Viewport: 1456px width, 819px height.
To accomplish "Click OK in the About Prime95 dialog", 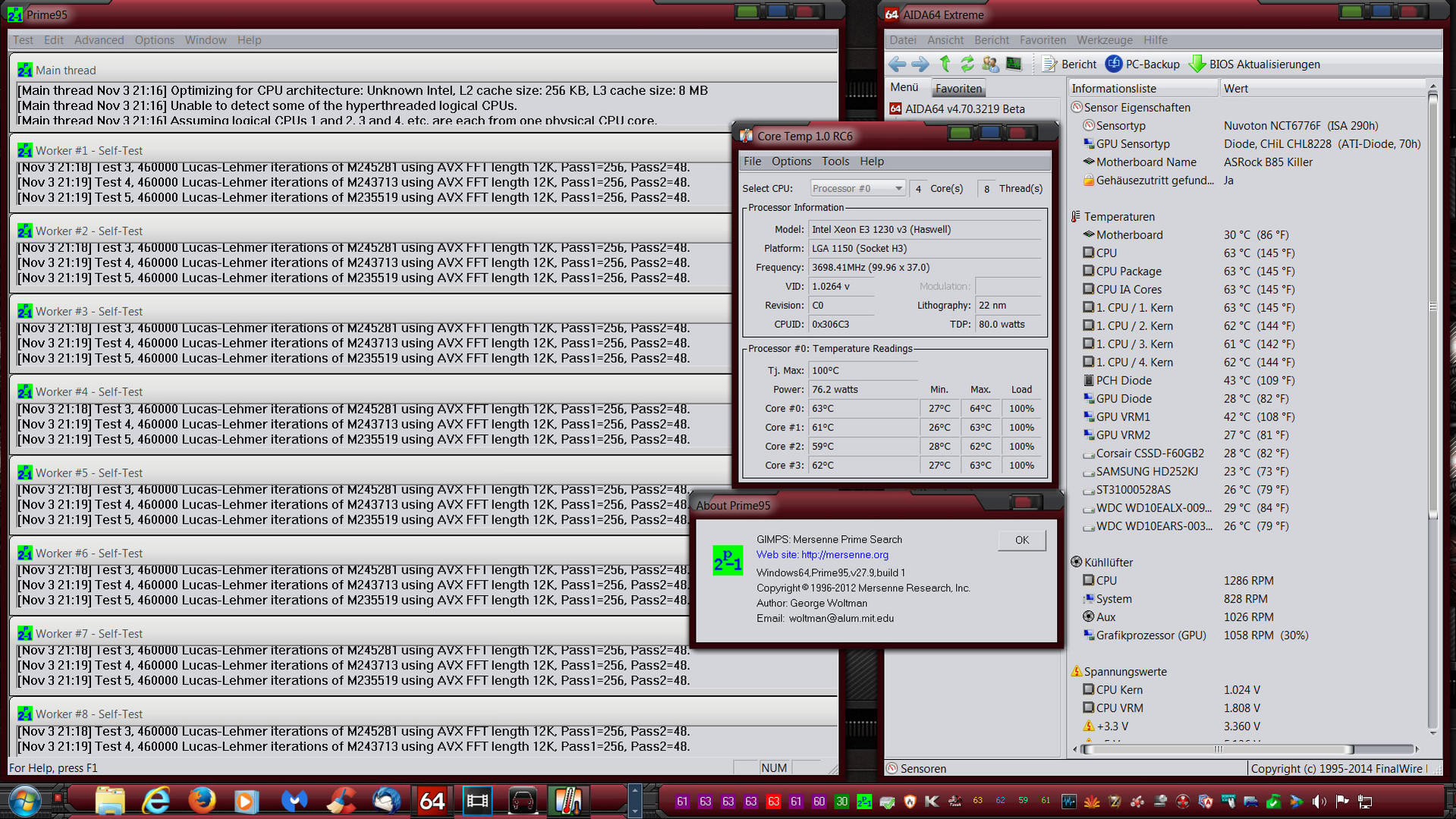I will click(x=1022, y=540).
